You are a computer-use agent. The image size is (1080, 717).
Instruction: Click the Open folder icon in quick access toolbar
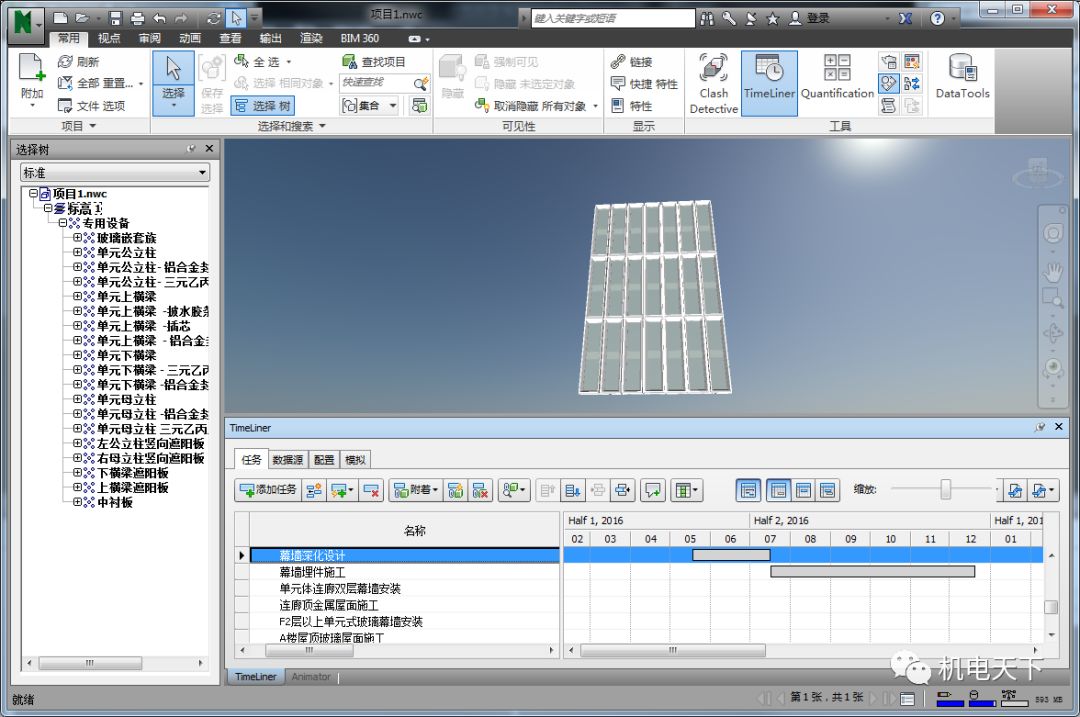tap(82, 19)
